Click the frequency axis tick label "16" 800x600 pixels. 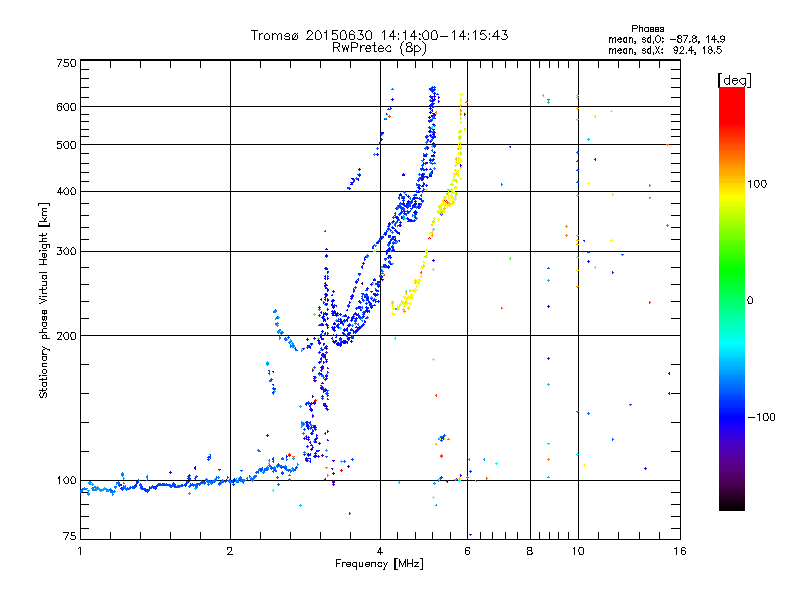pos(680,551)
